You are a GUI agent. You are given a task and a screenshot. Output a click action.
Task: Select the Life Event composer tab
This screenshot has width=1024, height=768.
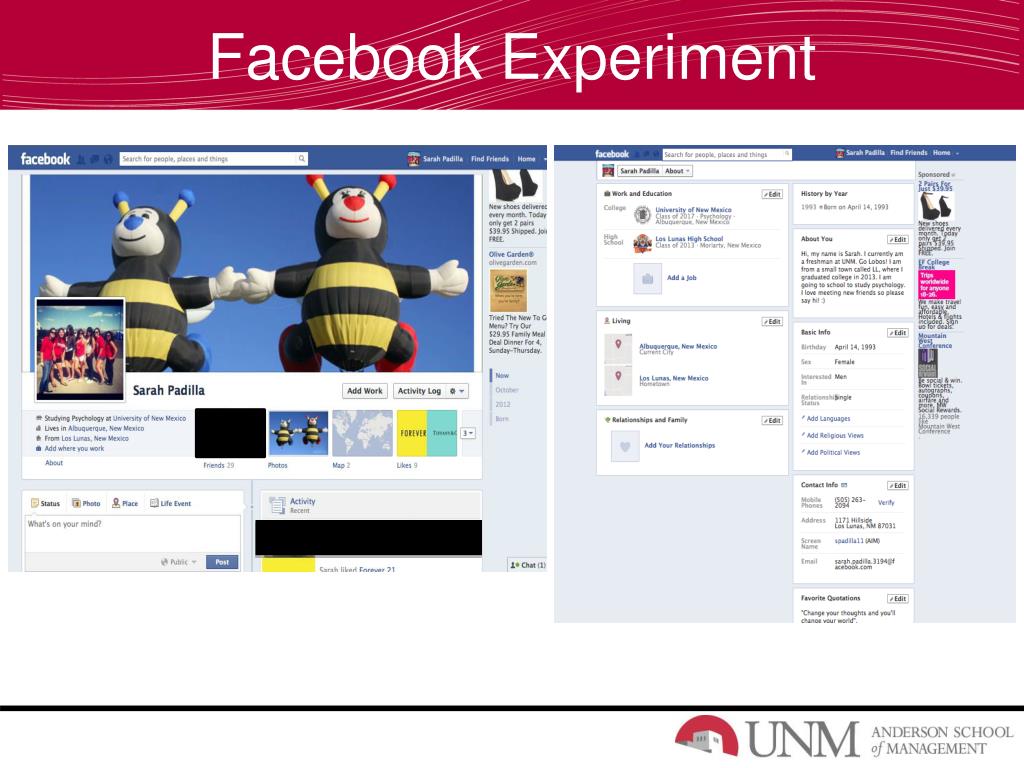coord(170,504)
